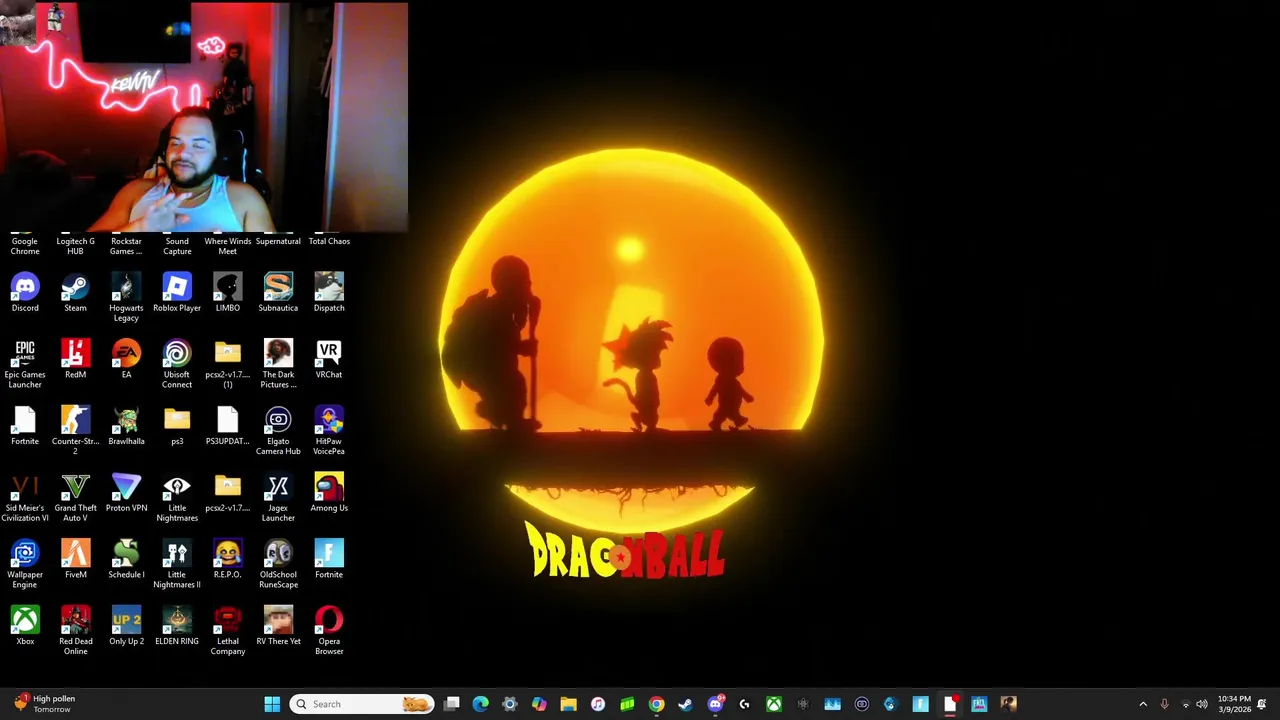This screenshot has width=1280, height=720.
Task: Launch the Steam desktop shortcut
Action: click(75, 293)
